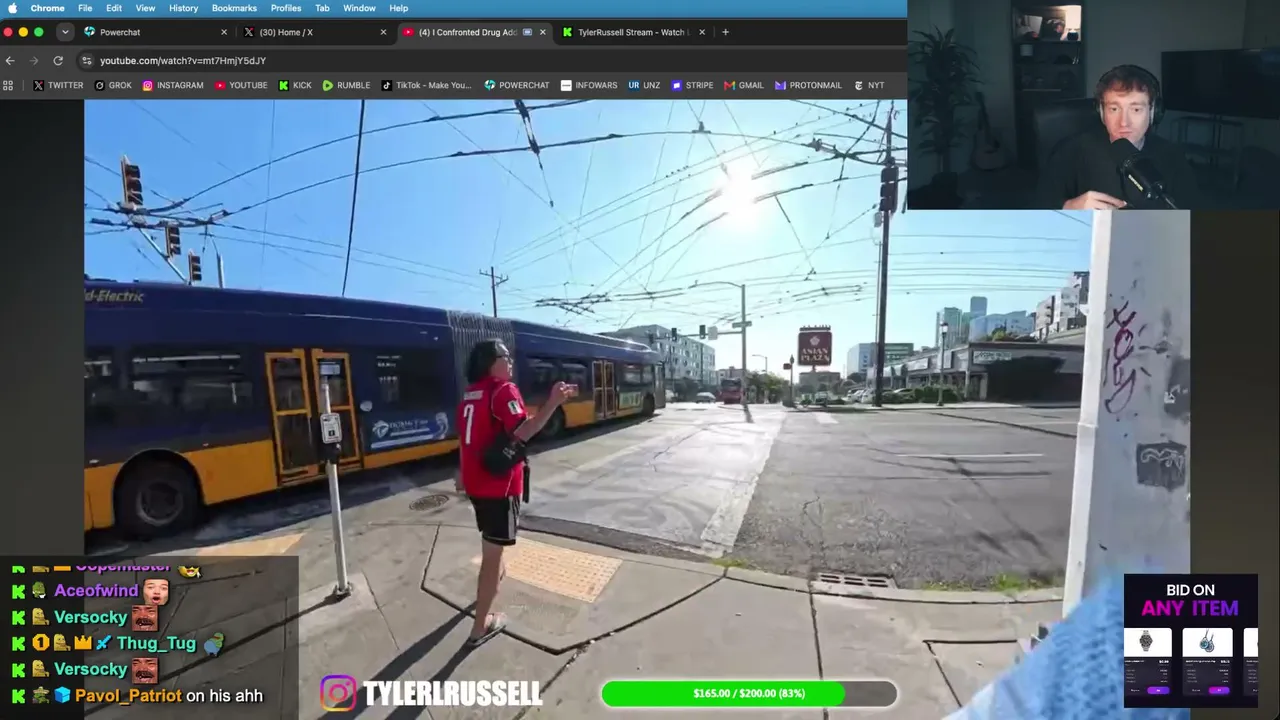This screenshot has width=1280, height=720.
Task: Expand the tab search dropdown arrow
Action: coord(65,32)
